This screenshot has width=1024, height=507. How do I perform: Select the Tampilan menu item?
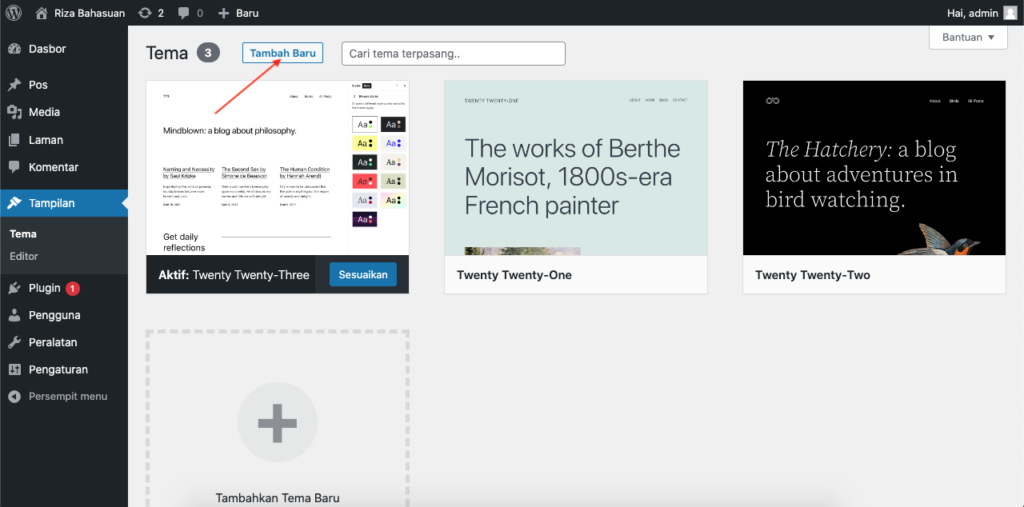(52, 203)
